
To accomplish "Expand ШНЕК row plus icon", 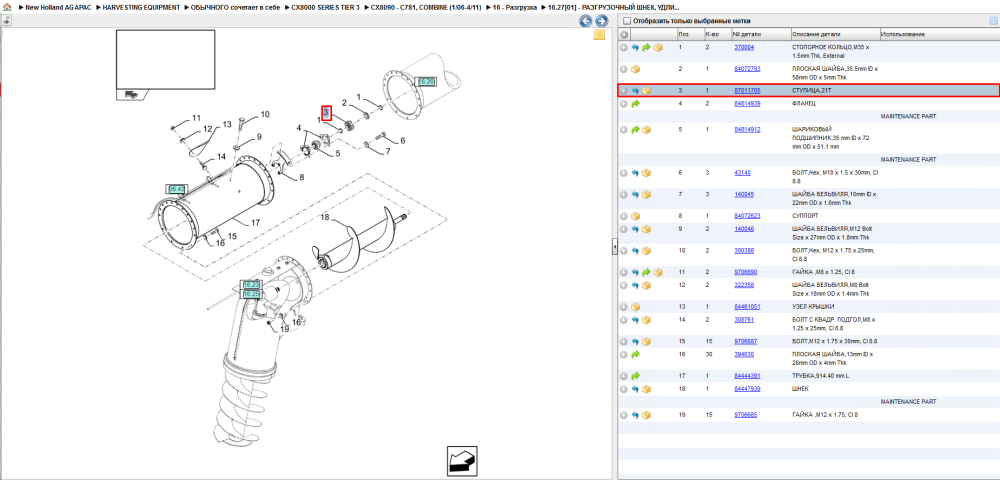I will [x=624, y=389].
